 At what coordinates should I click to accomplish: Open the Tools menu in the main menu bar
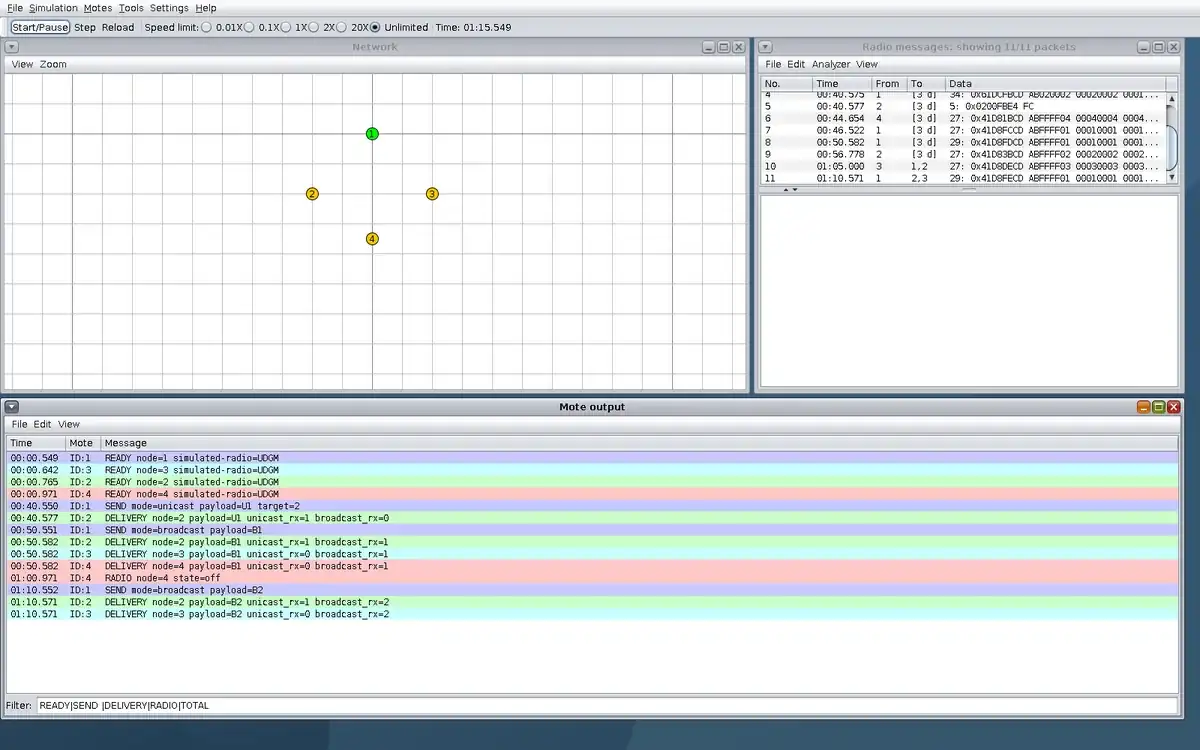[131, 8]
